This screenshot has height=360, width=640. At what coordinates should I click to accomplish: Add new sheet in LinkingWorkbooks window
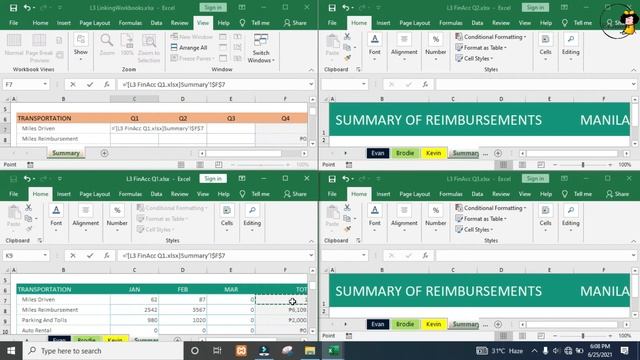[104, 153]
